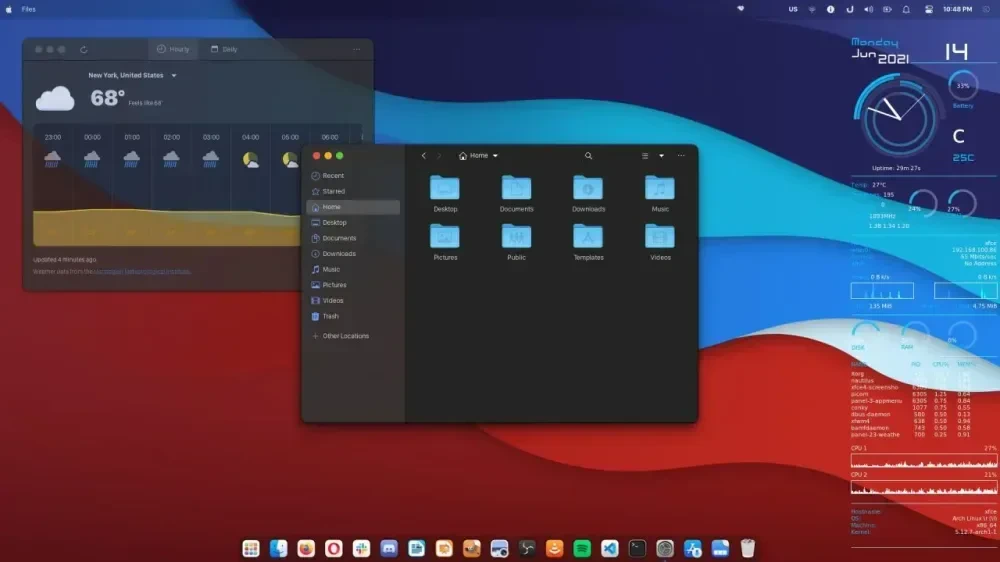Select Recent in Files sidebar
Viewport: 1000px width, 562px height.
(x=353, y=175)
